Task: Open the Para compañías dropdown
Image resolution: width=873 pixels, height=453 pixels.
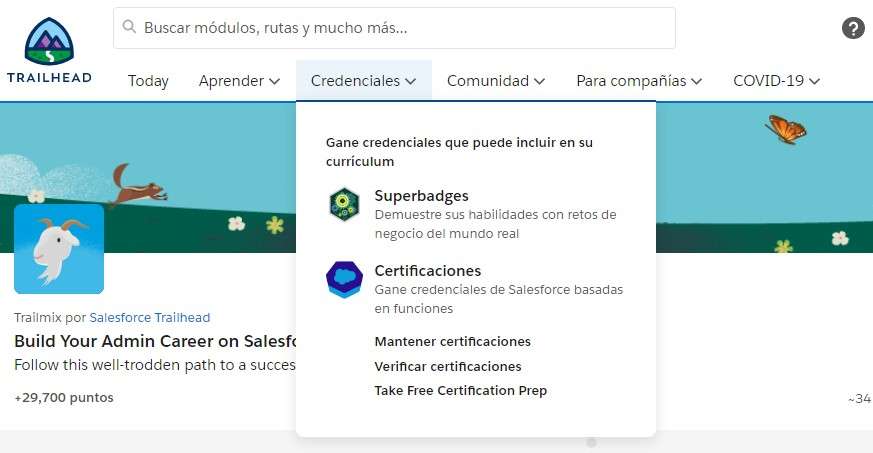Action: (639, 81)
